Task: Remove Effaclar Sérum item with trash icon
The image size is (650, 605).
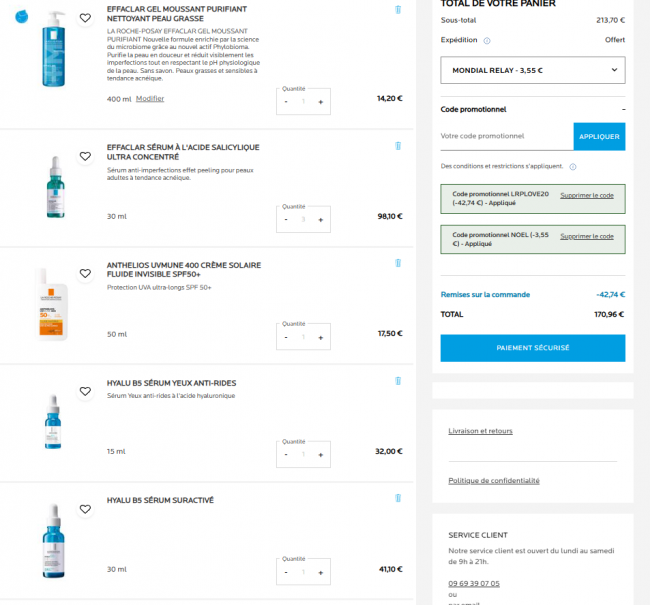Action: tap(398, 146)
